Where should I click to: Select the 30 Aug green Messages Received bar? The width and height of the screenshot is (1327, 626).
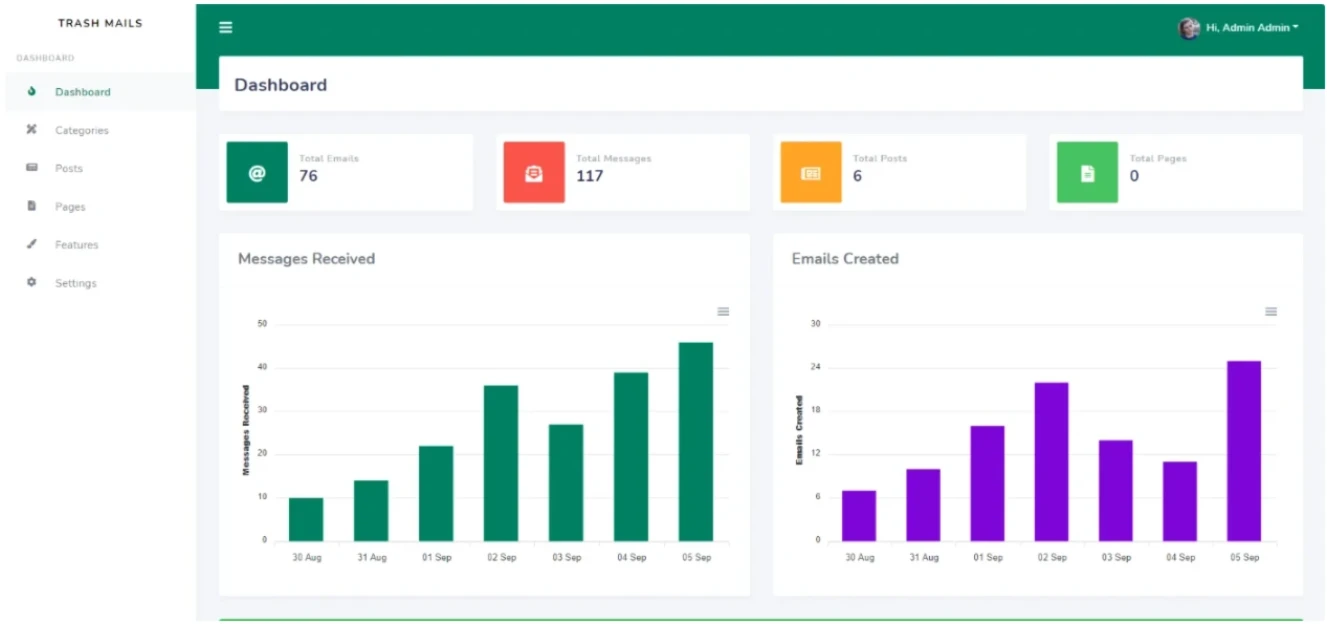point(306,519)
